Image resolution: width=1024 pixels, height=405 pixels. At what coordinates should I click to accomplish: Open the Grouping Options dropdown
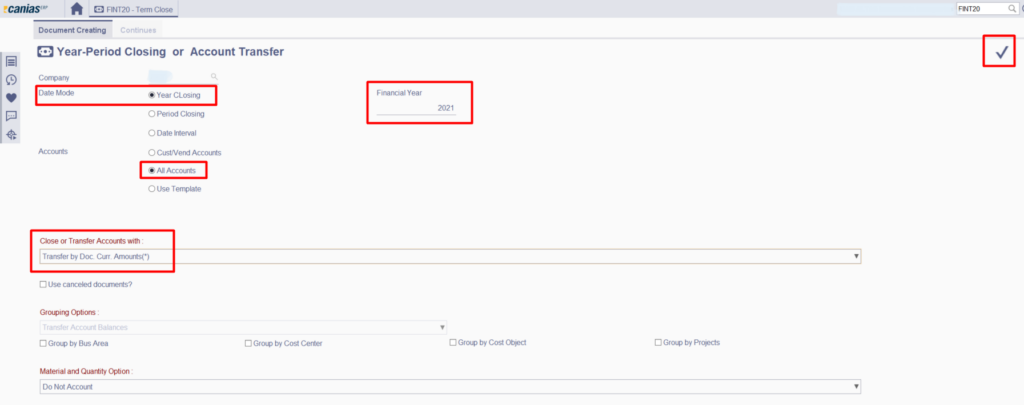441,327
